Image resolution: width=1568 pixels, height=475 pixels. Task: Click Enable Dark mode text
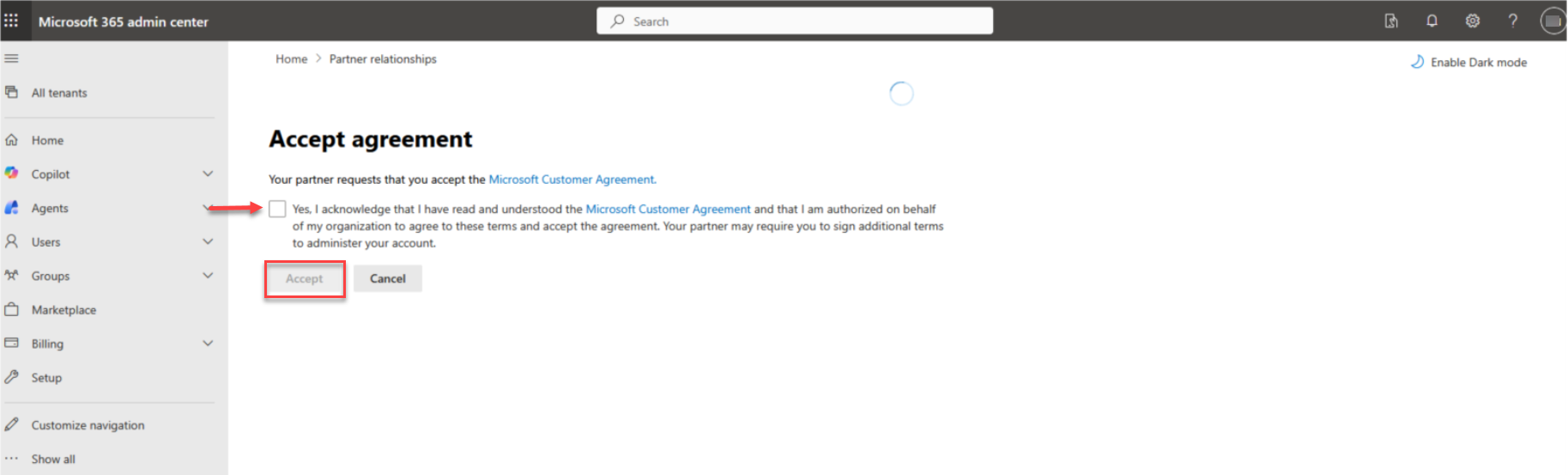pos(1479,62)
